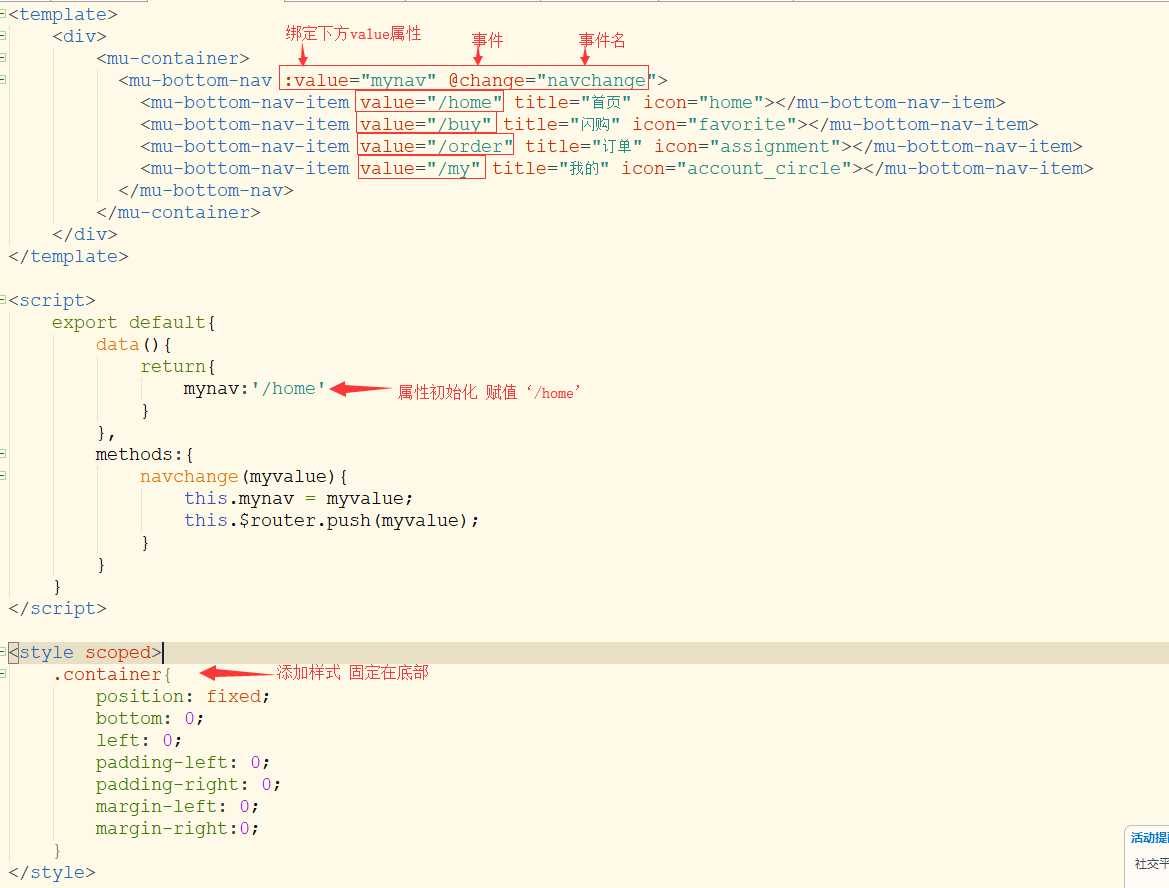
Task: Click the this.mynav = myvalue; line
Action: pyautogui.click(x=298, y=498)
